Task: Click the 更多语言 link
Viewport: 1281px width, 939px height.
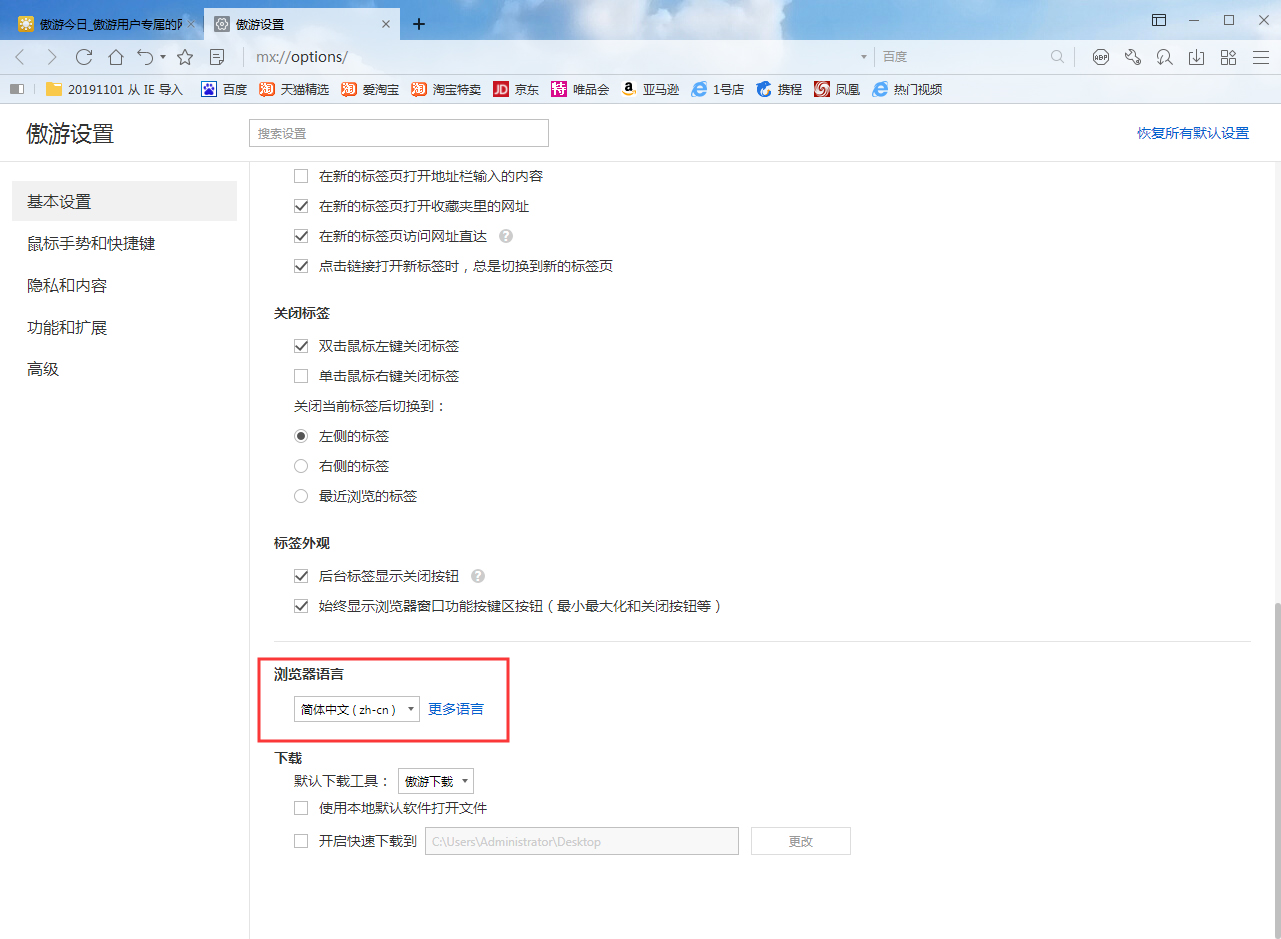Action: (455, 708)
